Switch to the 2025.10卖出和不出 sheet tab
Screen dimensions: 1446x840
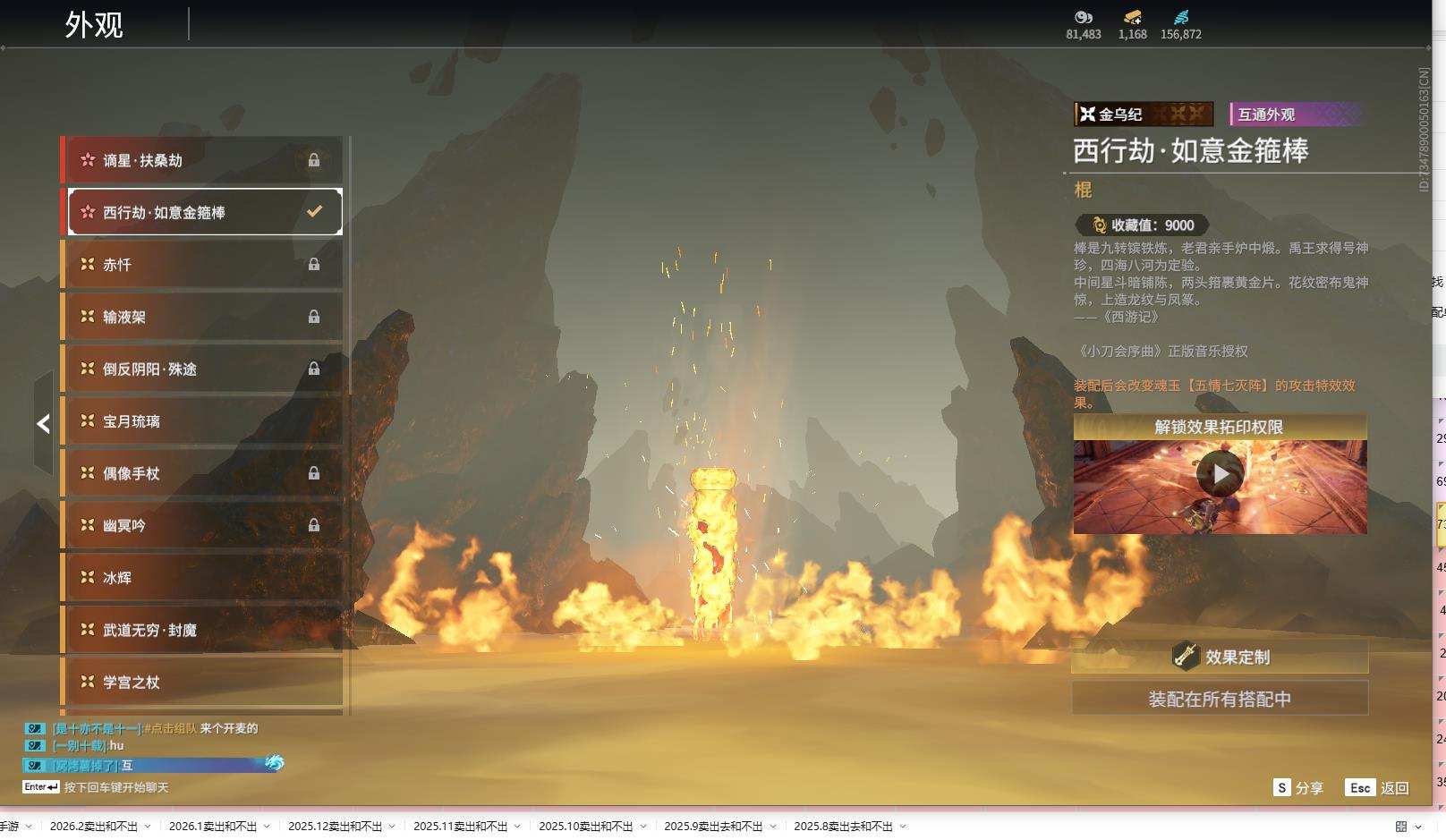[585, 827]
